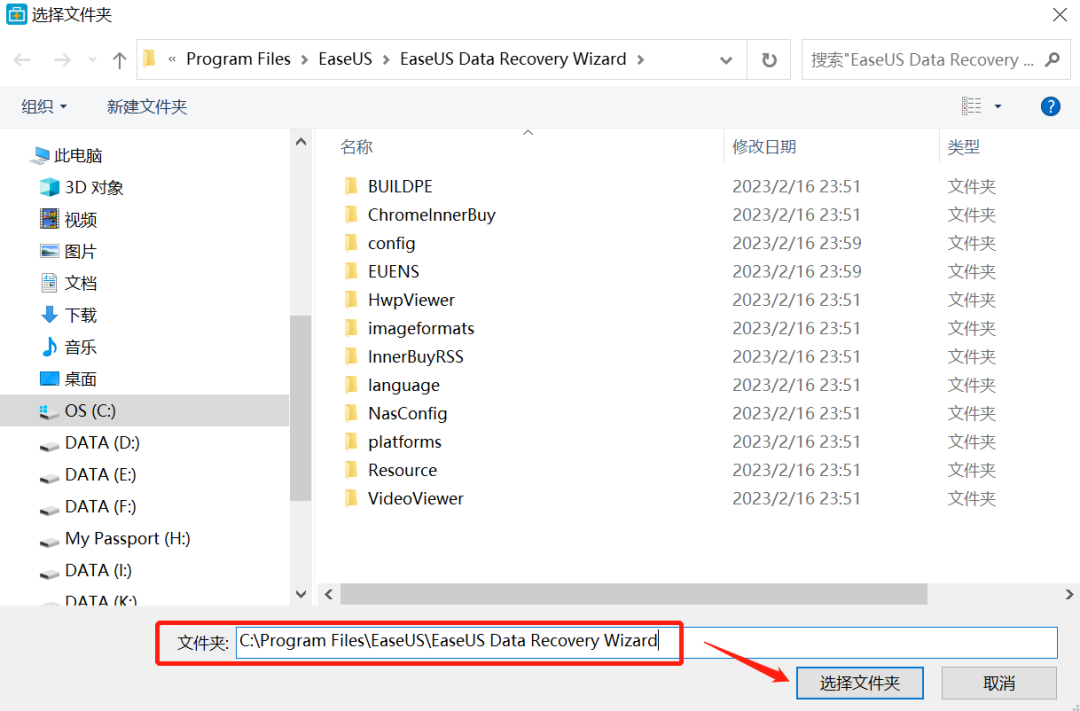Select the imageformats folder icon

(351, 328)
